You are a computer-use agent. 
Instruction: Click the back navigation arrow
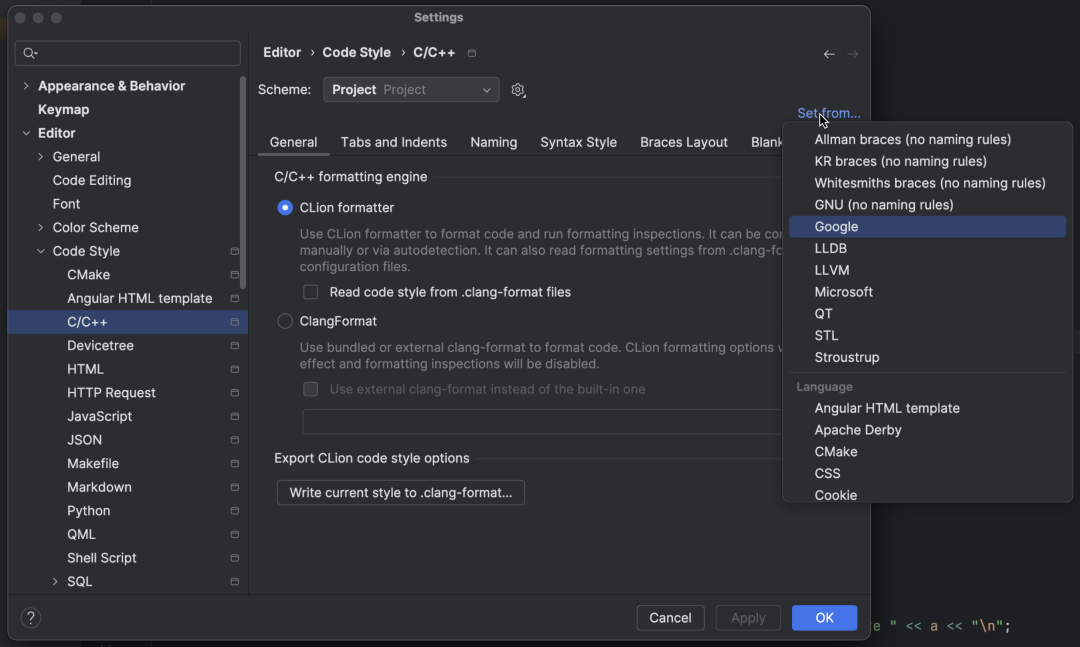829,54
